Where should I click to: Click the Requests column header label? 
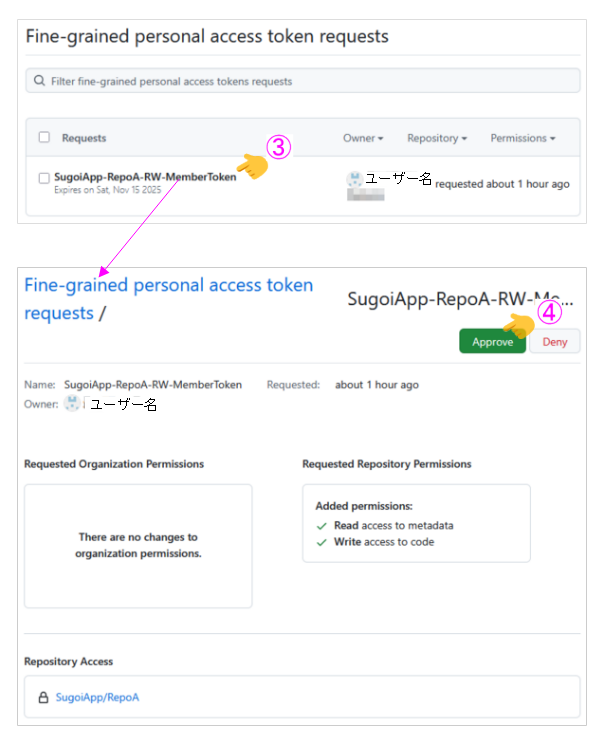(84, 138)
